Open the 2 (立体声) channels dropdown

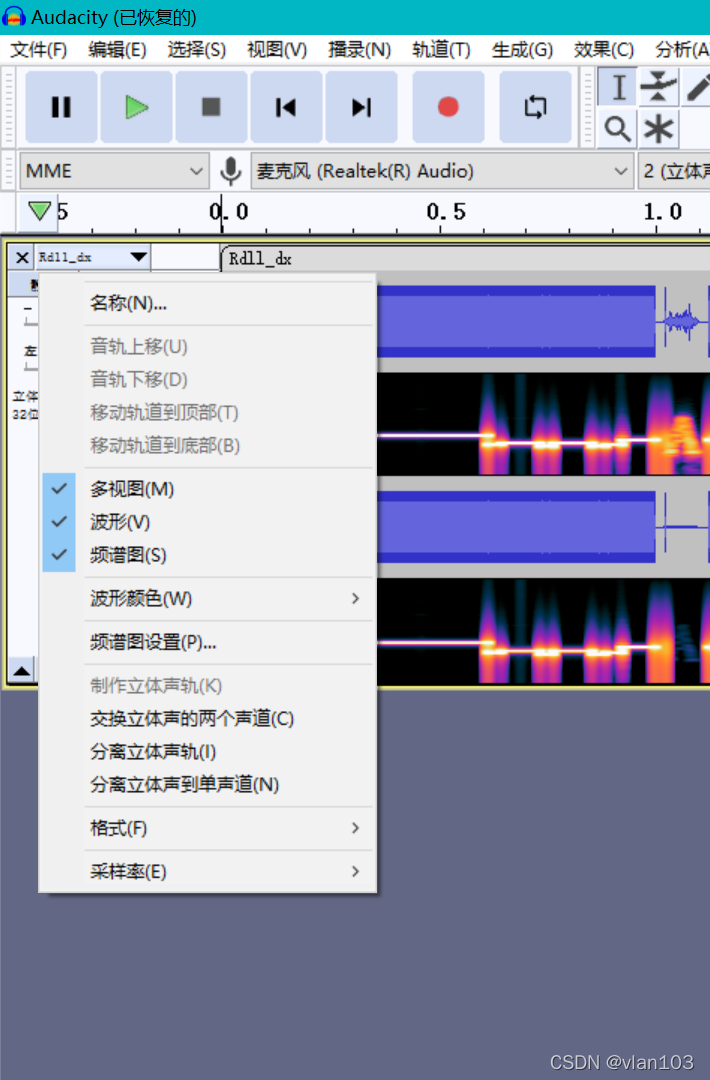674,171
